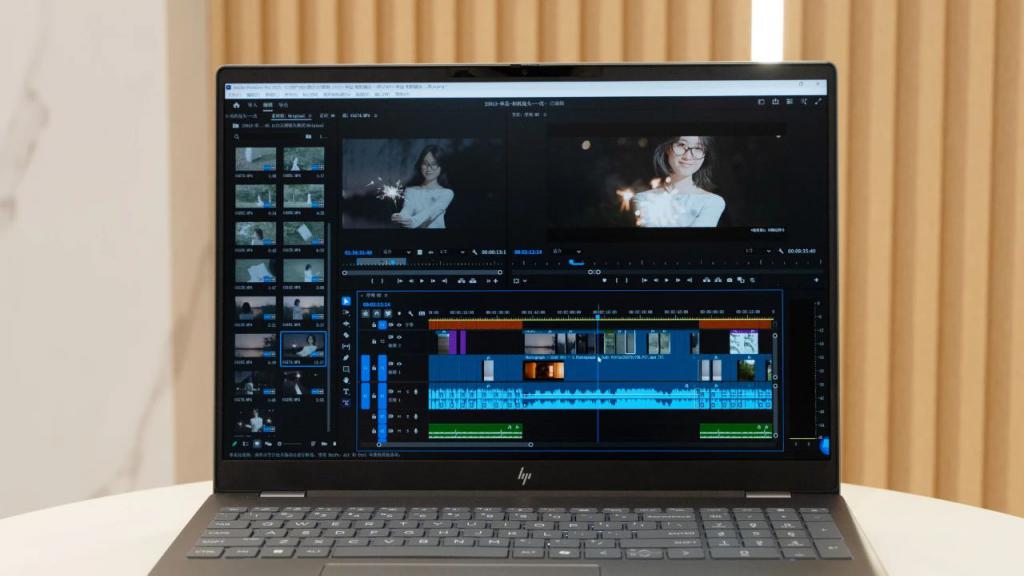Click Quick Export icon in header bar
The width and height of the screenshot is (1024, 576).
775,102
